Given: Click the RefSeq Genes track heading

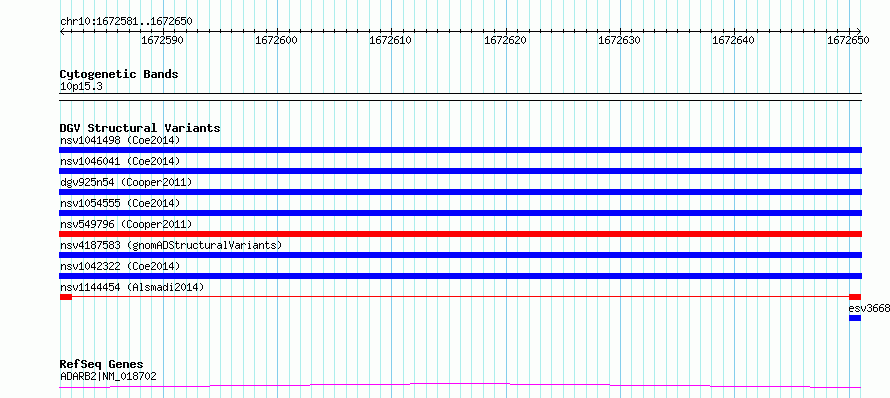Looking at the screenshot, I should click(x=102, y=364).
